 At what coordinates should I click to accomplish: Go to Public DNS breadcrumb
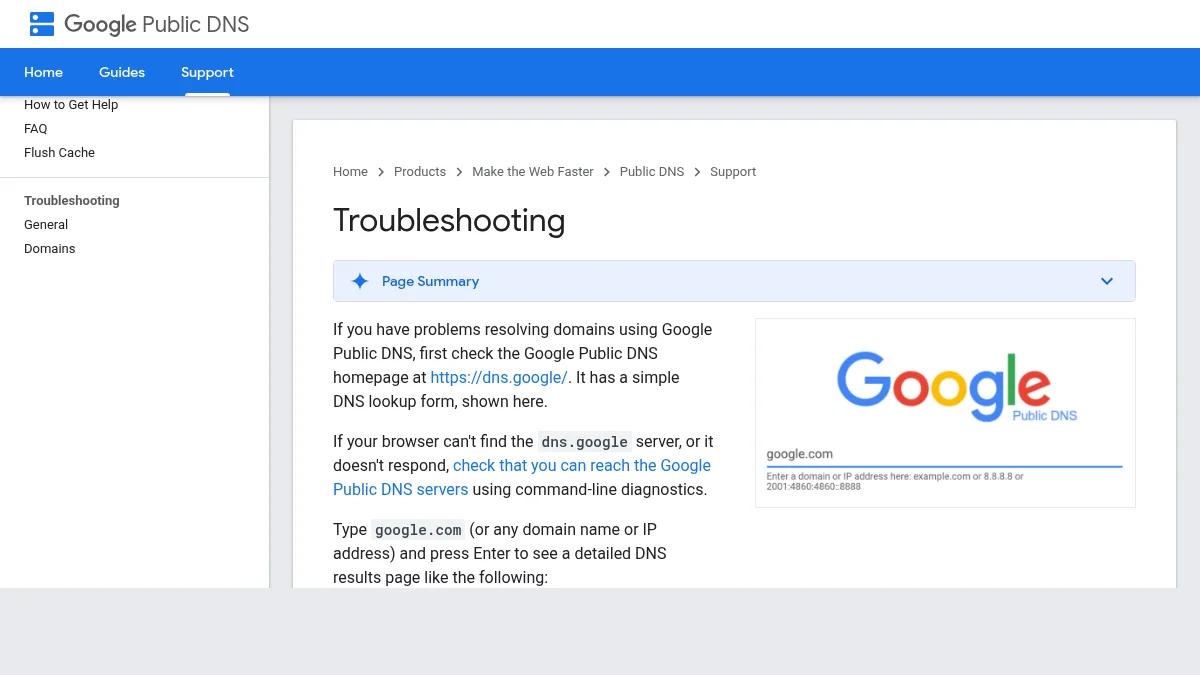pos(652,172)
